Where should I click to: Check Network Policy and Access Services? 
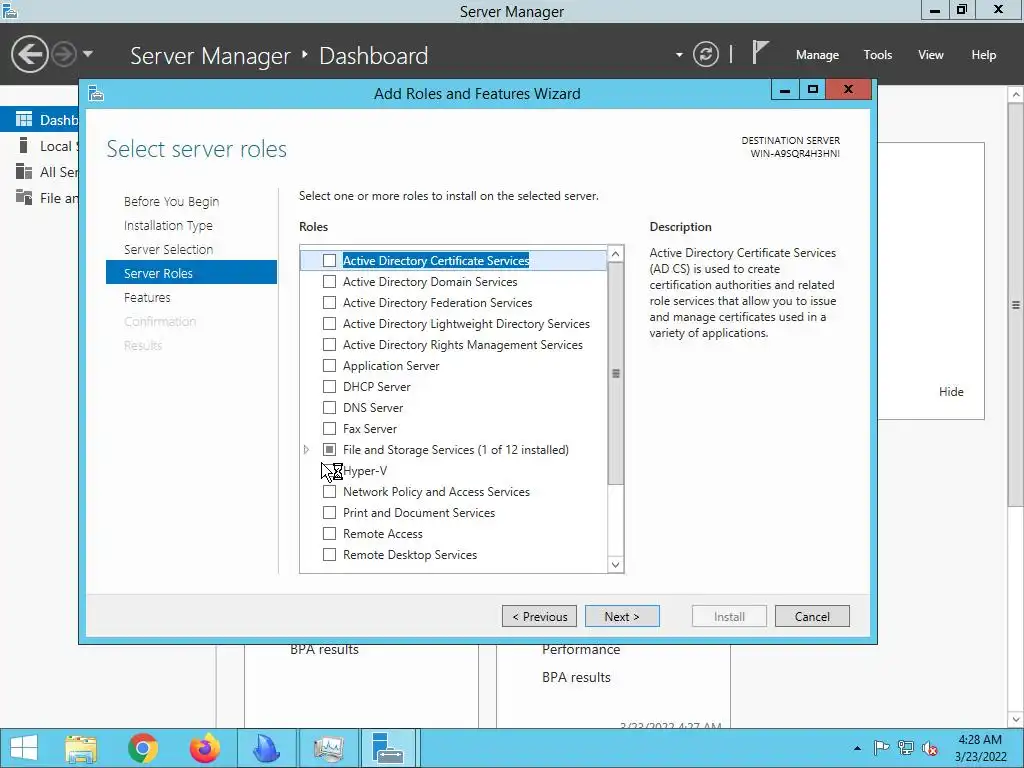(x=330, y=491)
